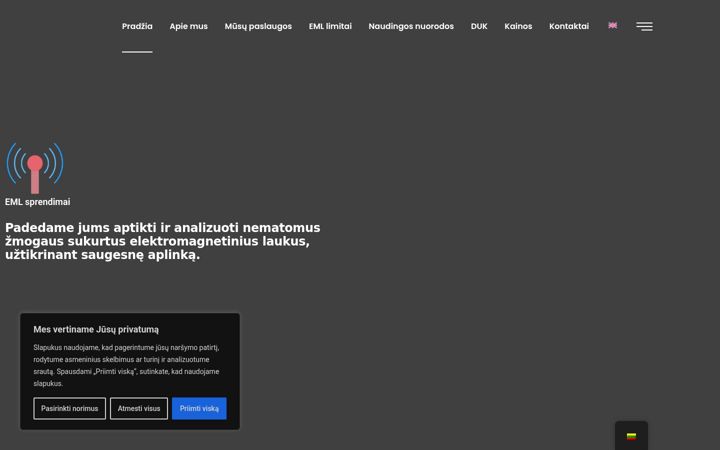Click the EML antenna logo
This screenshot has width=720, height=450.
(35, 168)
